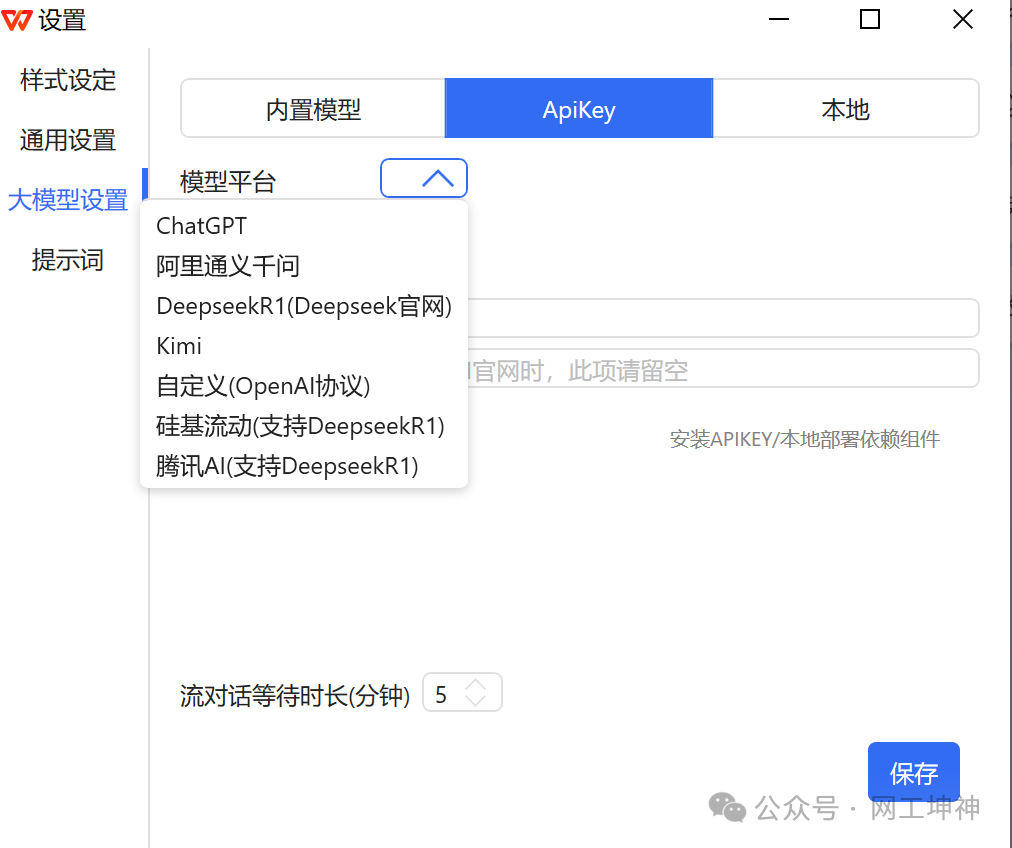
Task: Click the input field with 此项请留空 placeholder
Action: coord(723,368)
